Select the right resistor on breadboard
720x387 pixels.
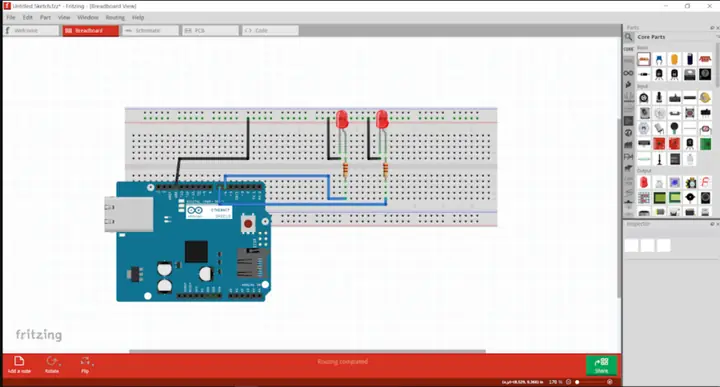click(x=385, y=169)
